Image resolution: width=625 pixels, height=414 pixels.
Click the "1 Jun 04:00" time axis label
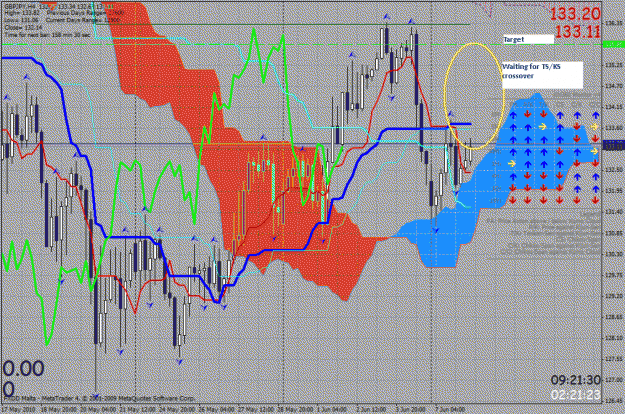332,409
